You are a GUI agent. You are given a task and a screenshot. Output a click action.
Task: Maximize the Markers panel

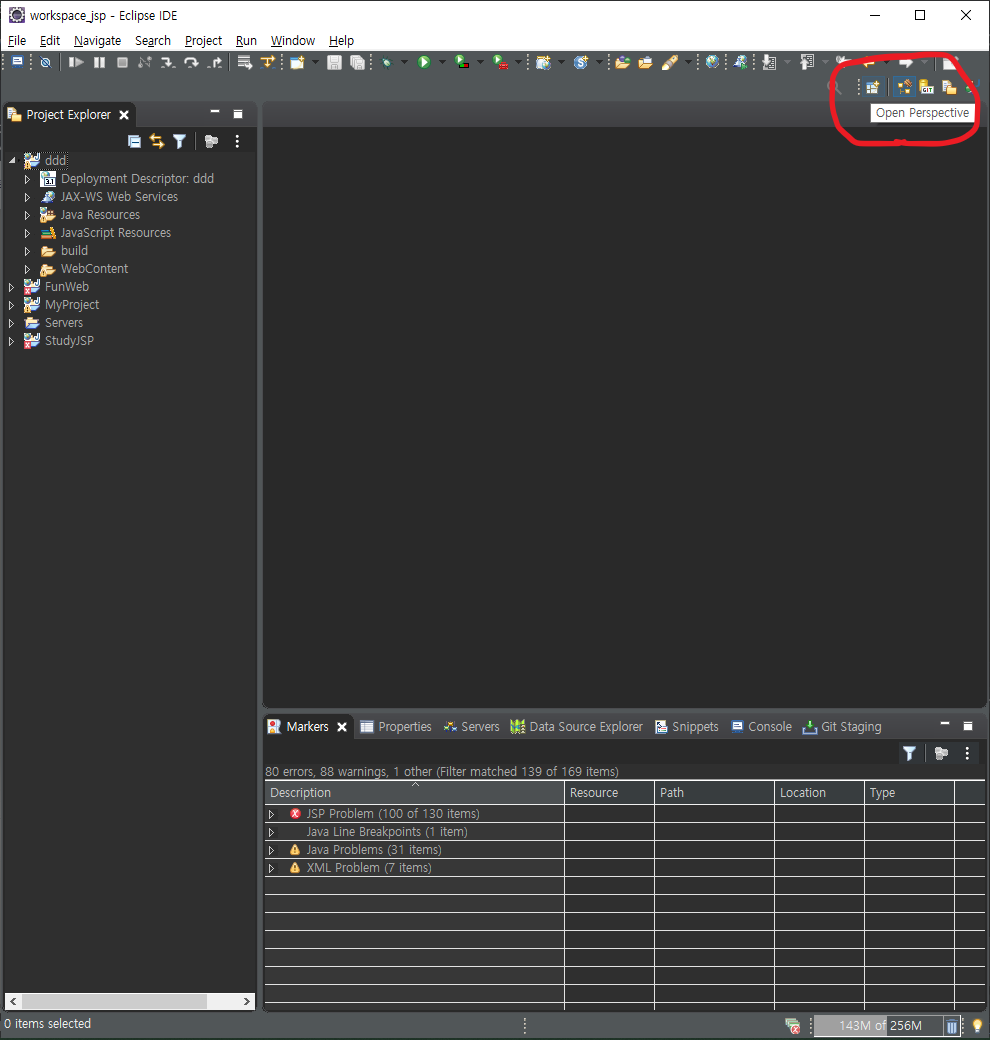coord(967,726)
